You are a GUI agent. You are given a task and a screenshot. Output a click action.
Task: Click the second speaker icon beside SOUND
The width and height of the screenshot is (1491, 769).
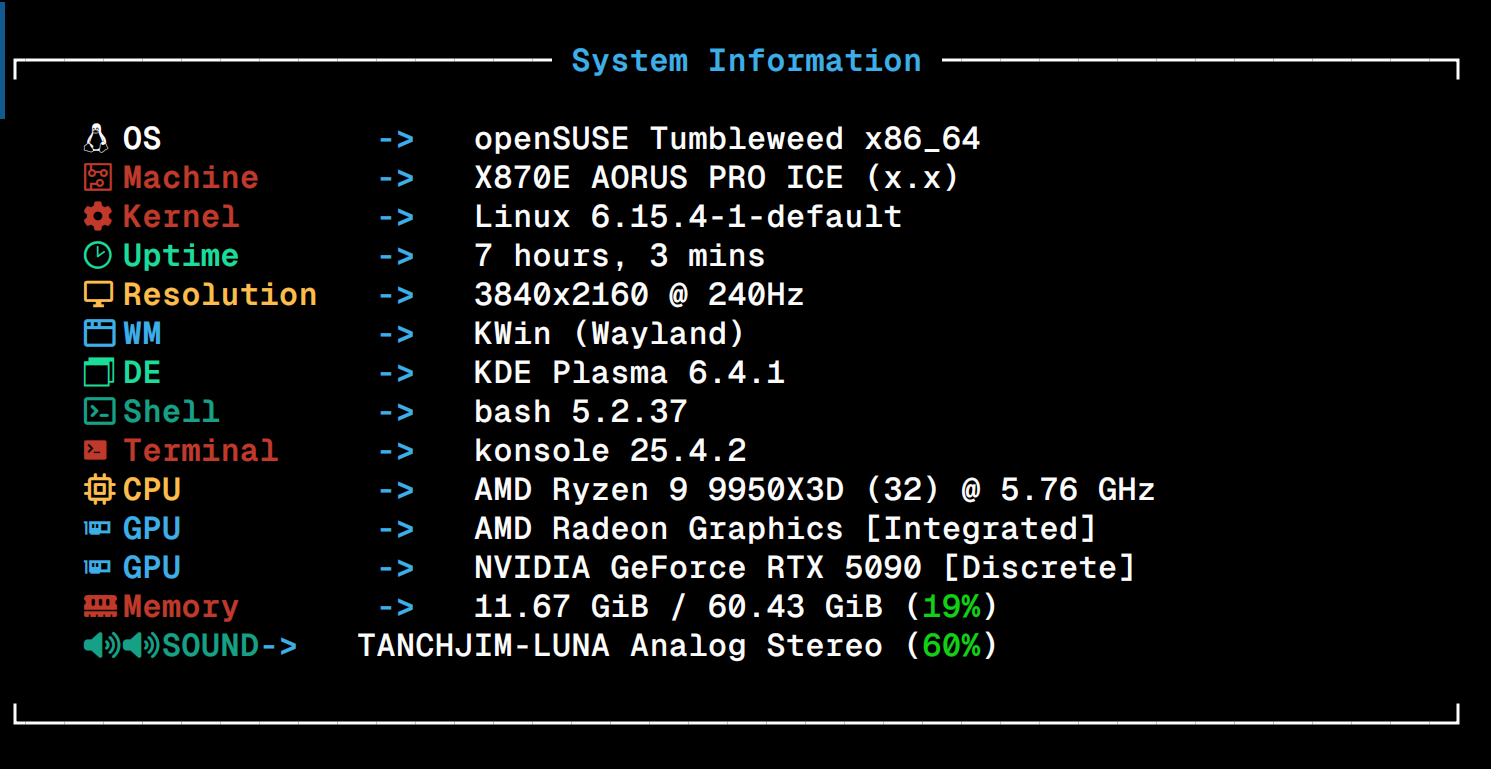coord(141,645)
